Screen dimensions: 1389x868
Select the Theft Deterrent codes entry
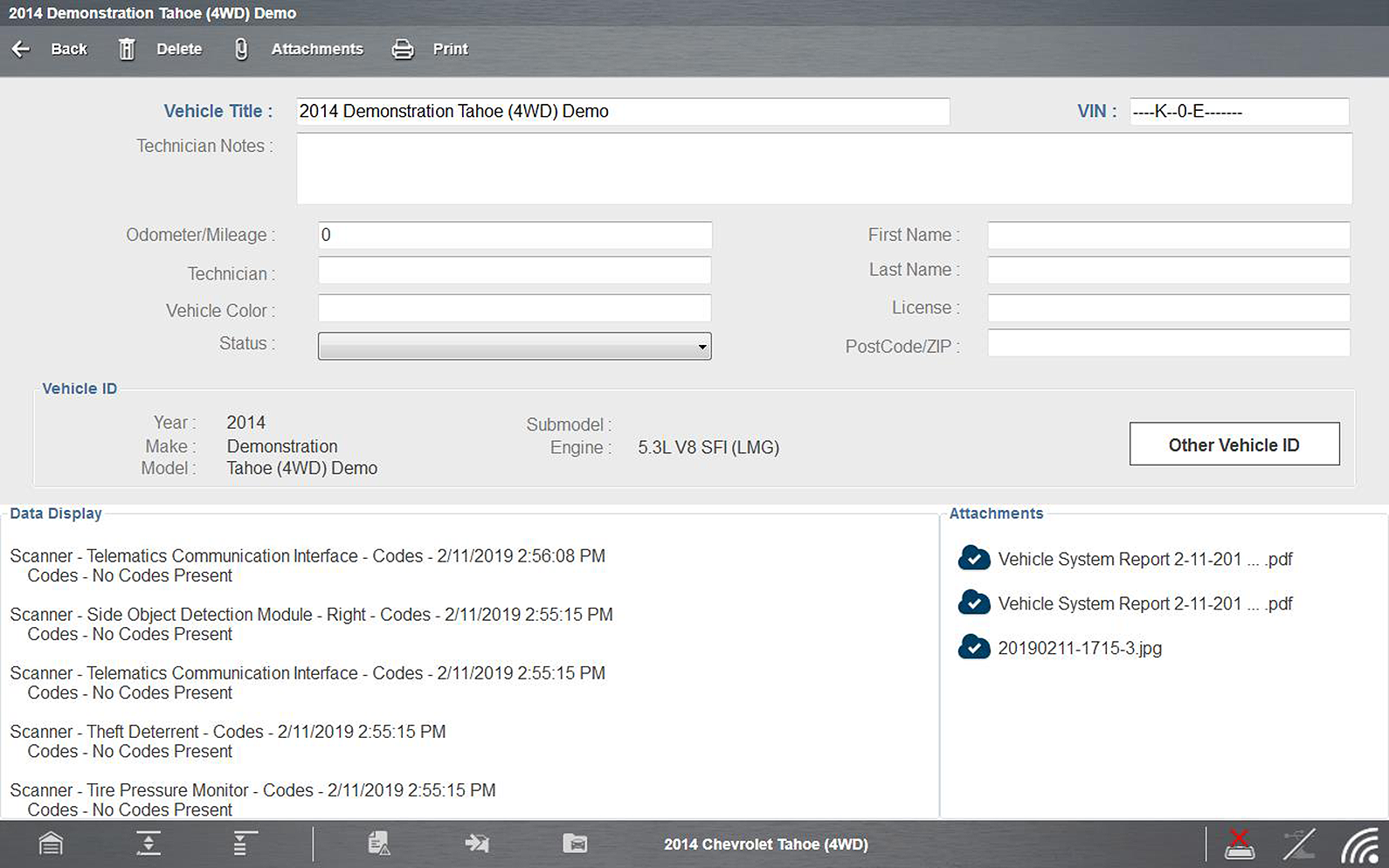[x=228, y=732]
